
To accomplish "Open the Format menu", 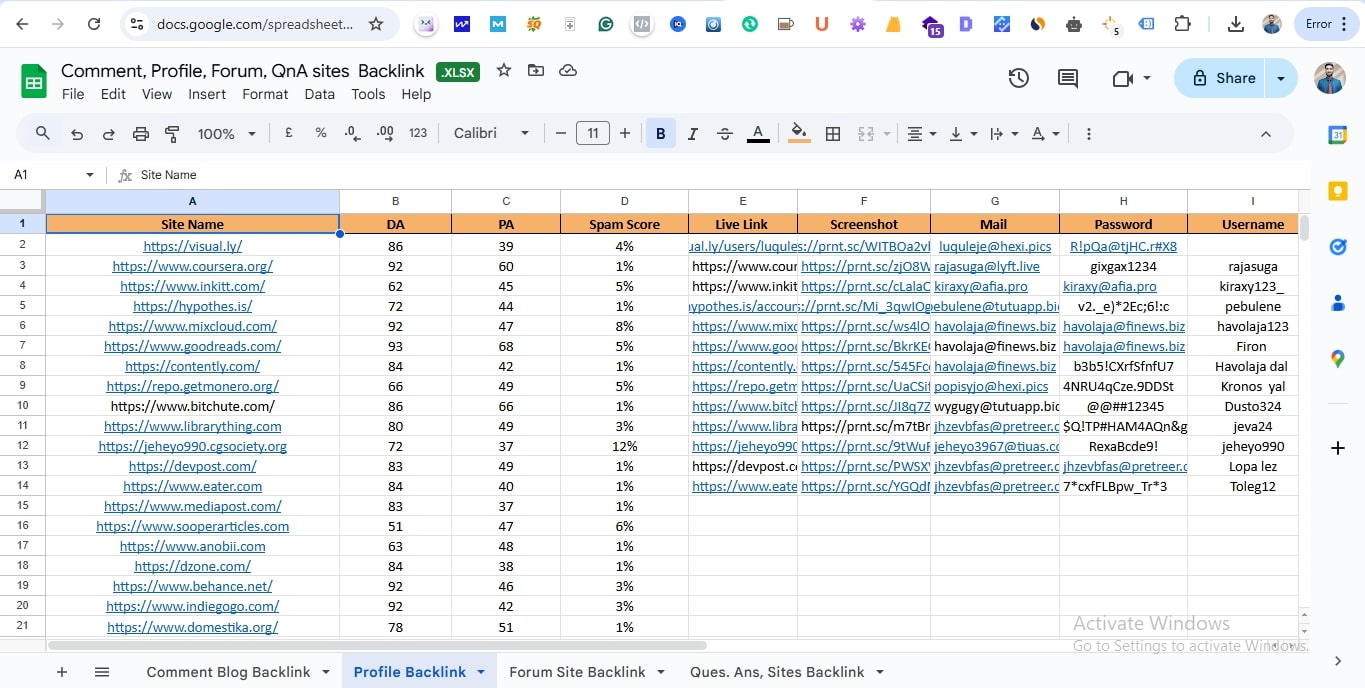I will pos(265,94).
